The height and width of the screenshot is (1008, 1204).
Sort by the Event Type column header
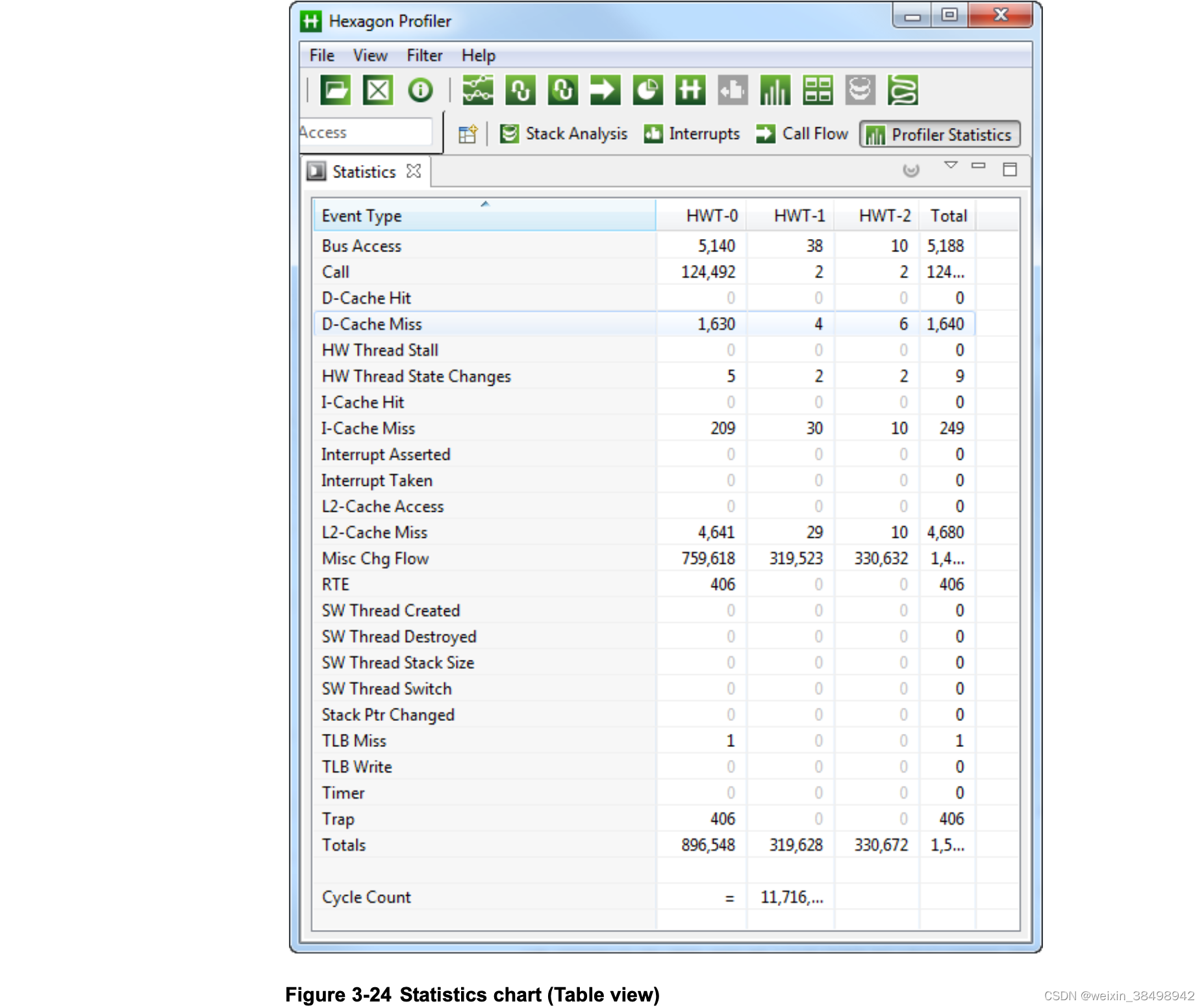484,216
